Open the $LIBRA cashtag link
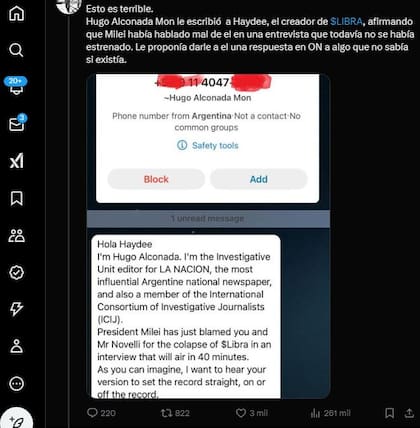This screenshot has height=428, width=420. pyautogui.click(x=346, y=22)
